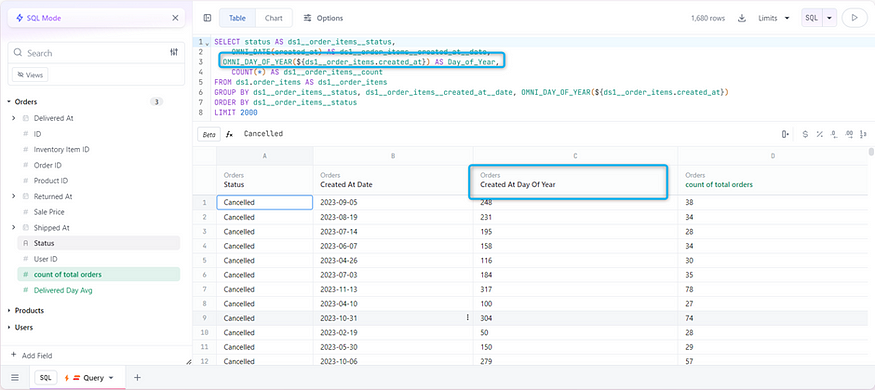The width and height of the screenshot is (875, 390).
Task: Click the freeze column icon in formula bar
Action: coord(785,134)
